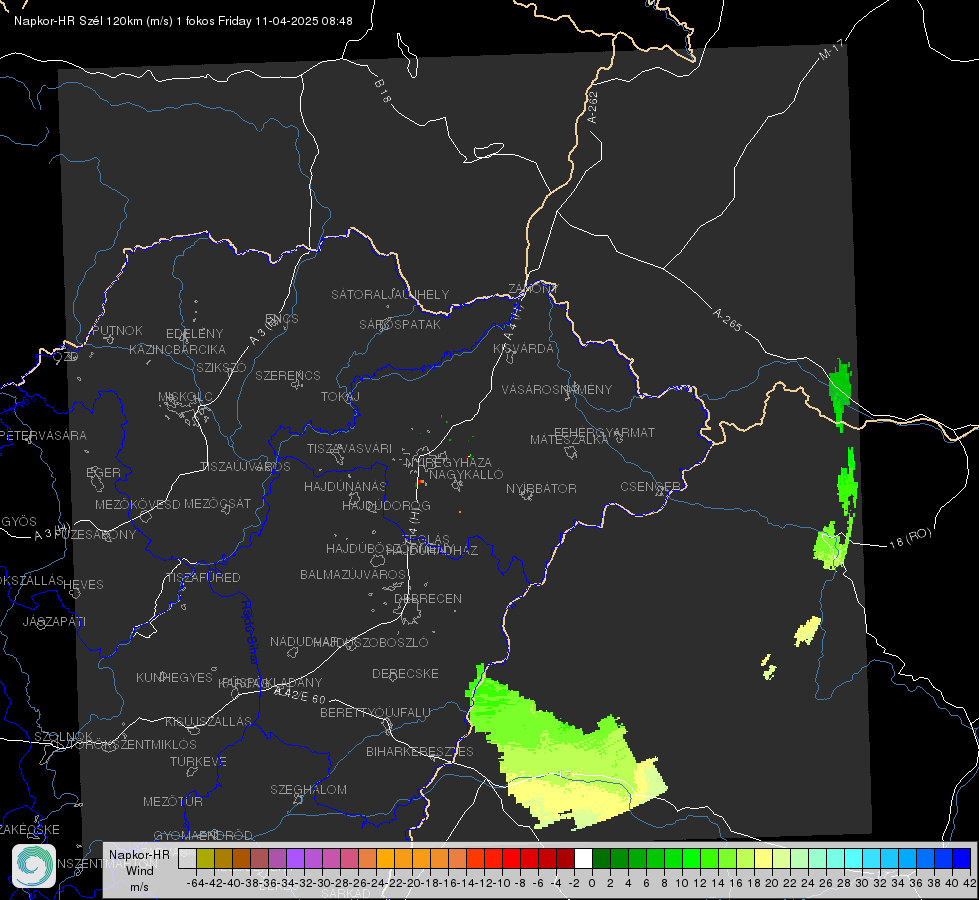Viewport: 979px width, 900px height.
Task: Click the MEZŐCSÁT town label
Action: click(x=217, y=503)
